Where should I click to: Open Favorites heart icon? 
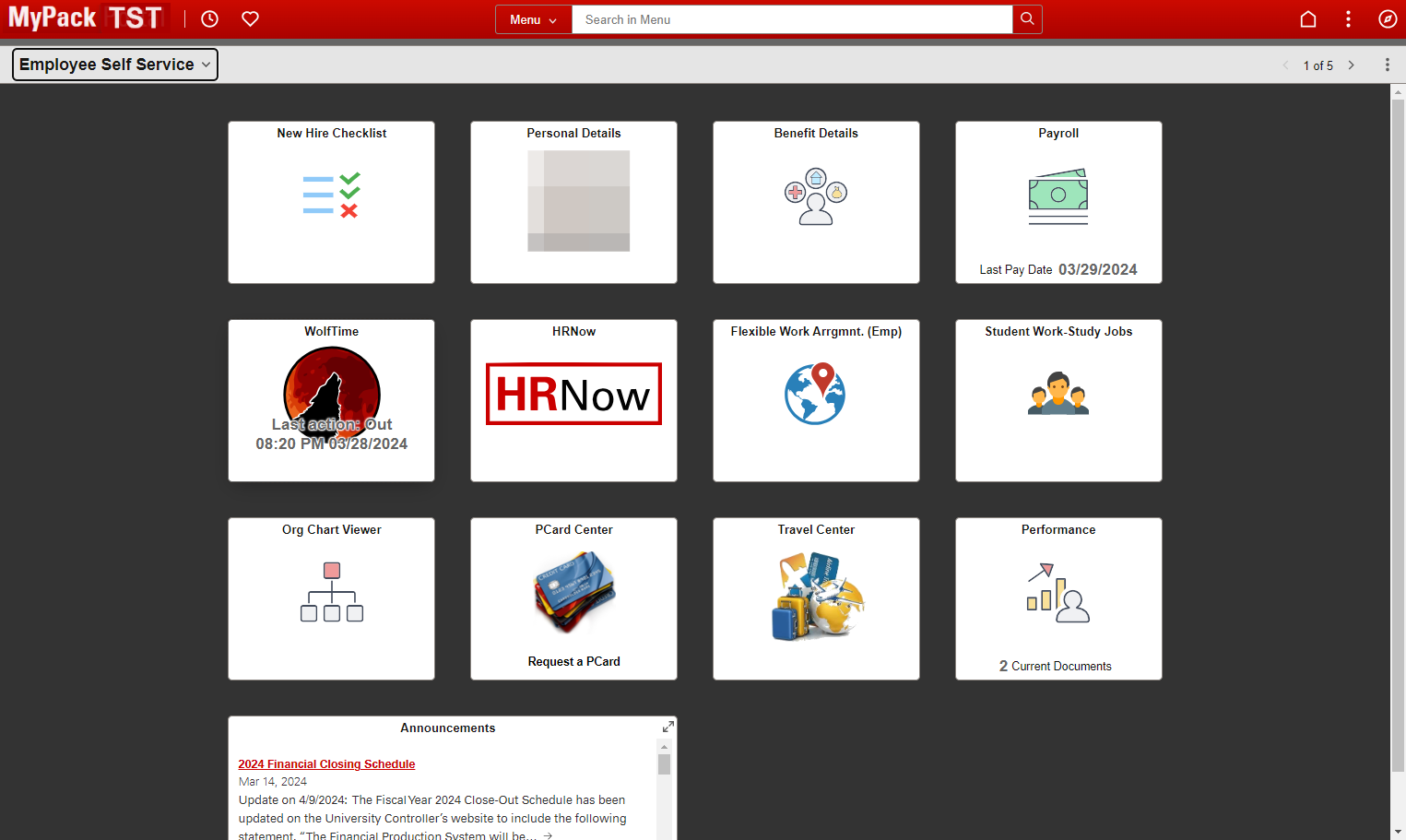click(250, 18)
